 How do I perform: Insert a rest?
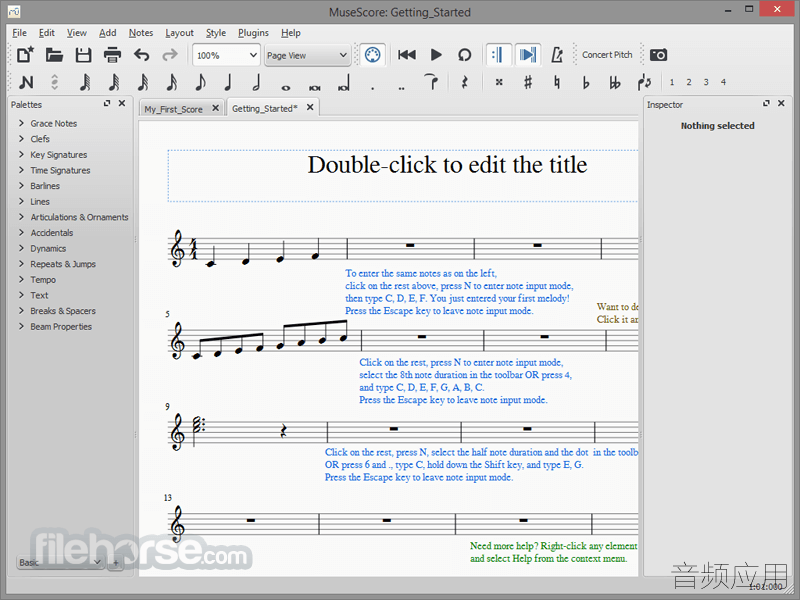click(464, 82)
